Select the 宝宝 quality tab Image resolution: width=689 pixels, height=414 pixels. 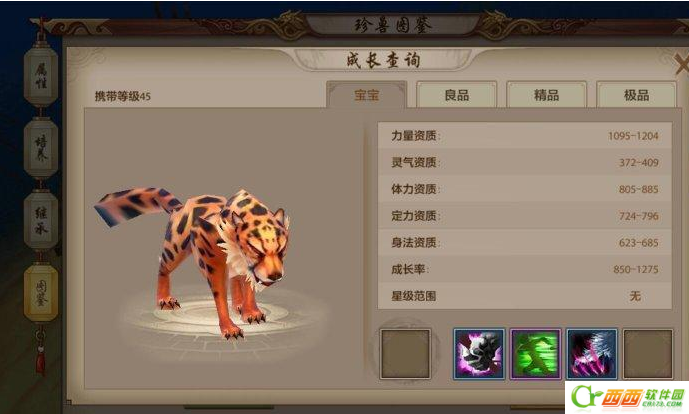click(x=366, y=94)
